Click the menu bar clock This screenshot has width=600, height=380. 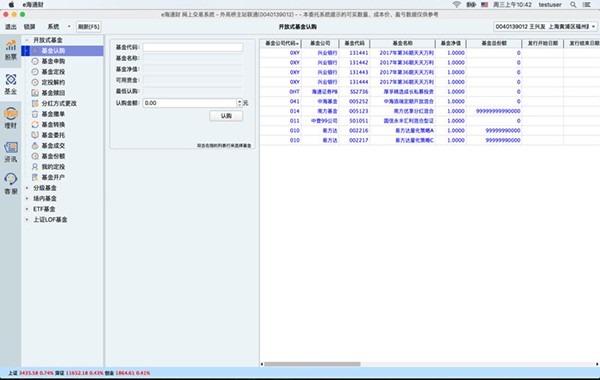tap(512, 5)
